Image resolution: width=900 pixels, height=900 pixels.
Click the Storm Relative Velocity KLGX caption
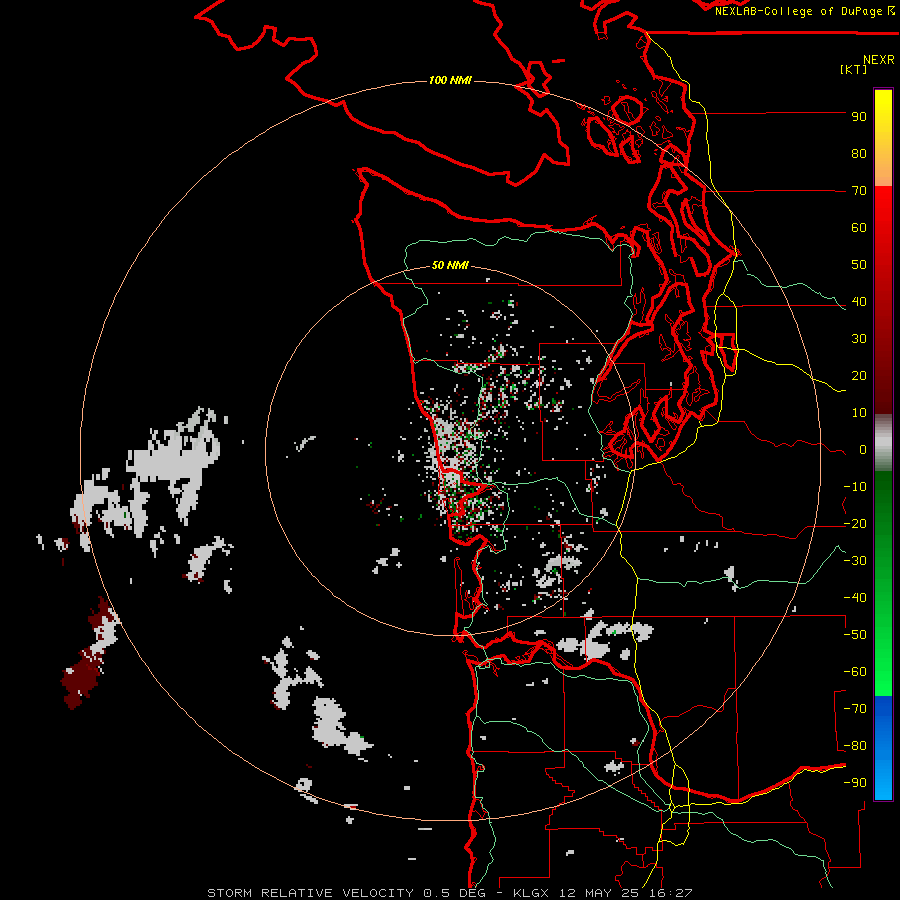450,893
